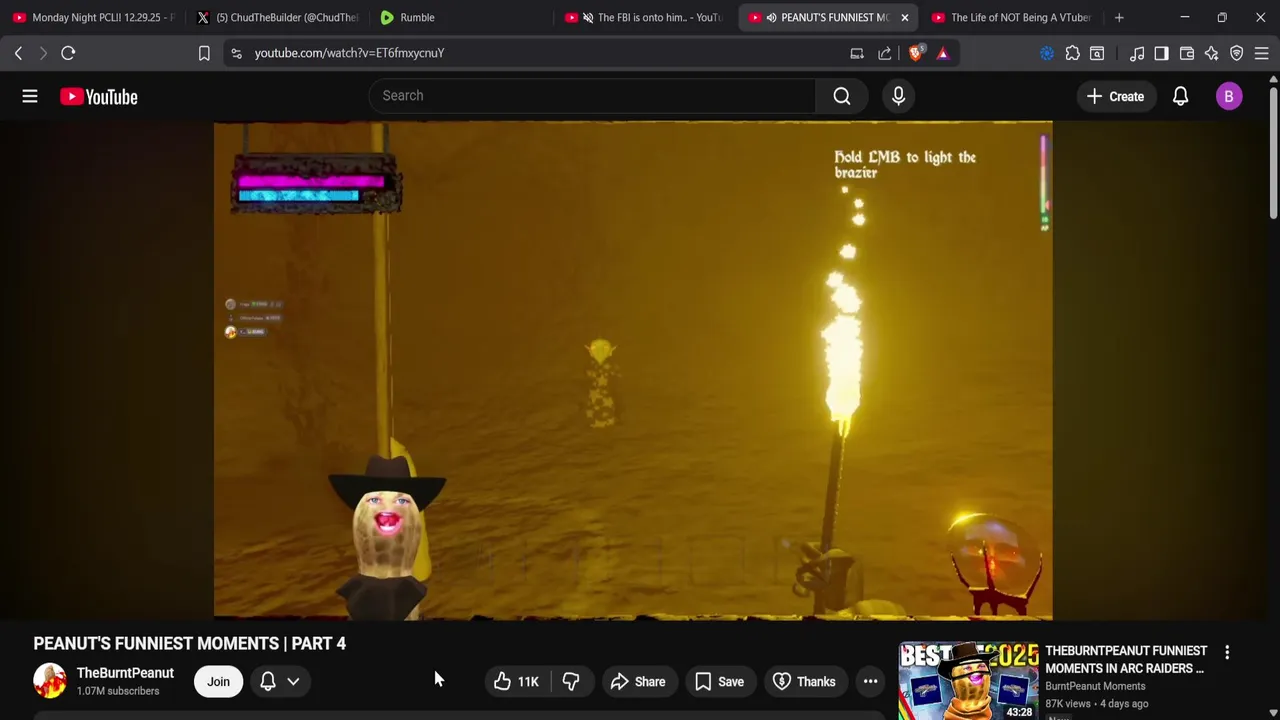Click the youtube.com URL in the address bar
Screen dimensions: 1280x720
click(349, 53)
